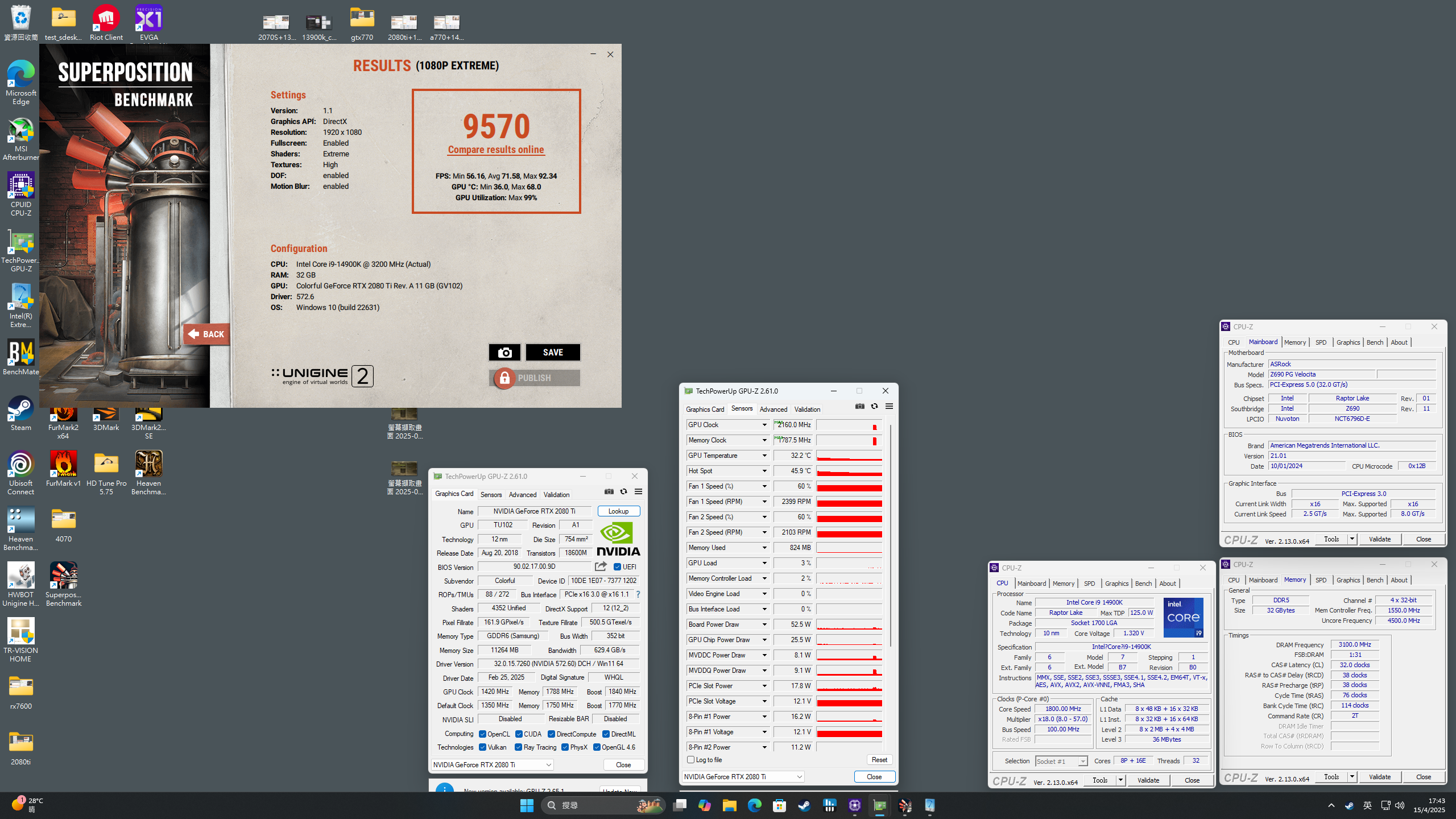This screenshot has height=819, width=1456.
Task: Click Windows Start button in taskbar
Action: pyautogui.click(x=527, y=805)
